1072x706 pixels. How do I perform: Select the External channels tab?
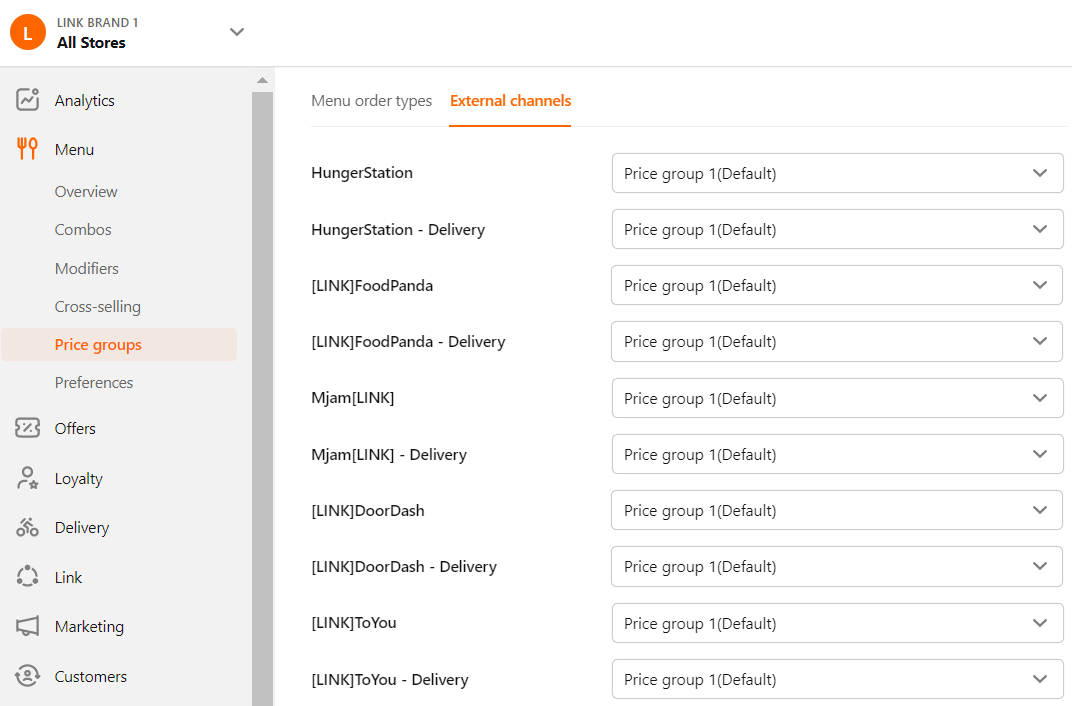coord(510,100)
